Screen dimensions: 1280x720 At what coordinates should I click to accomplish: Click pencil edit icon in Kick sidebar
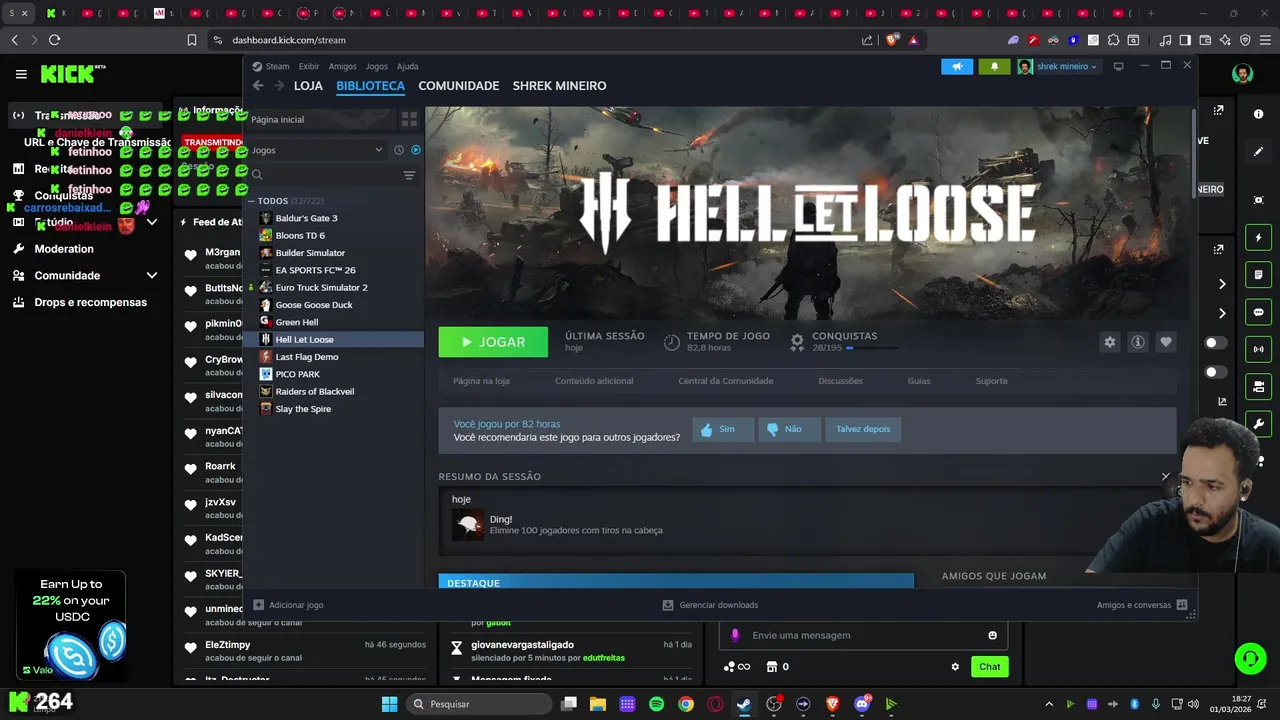pyautogui.click(x=1258, y=151)
